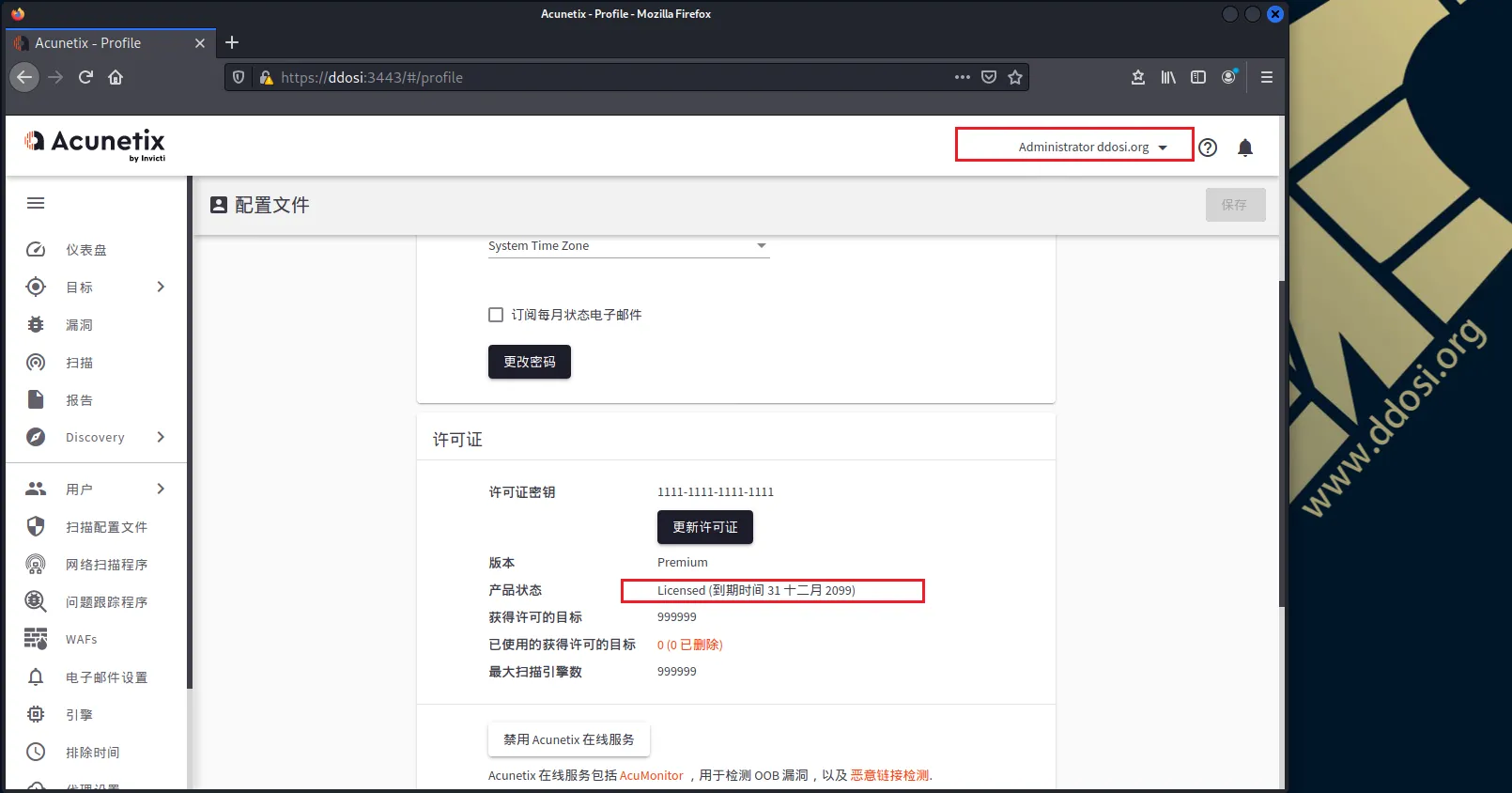Click the tracking protection shield icon
Image resolution: width=1512 pixels, height=793 pixels.
point(239,77)
